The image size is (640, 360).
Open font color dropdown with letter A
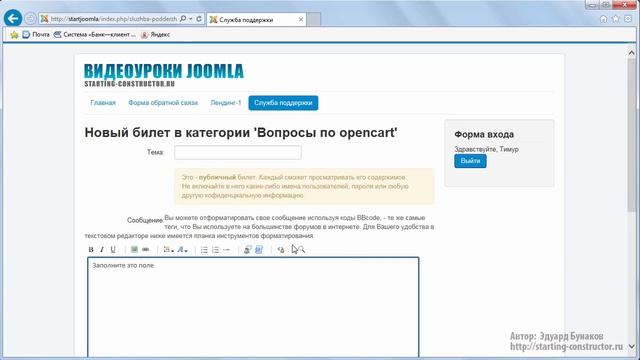pos(182,250)
